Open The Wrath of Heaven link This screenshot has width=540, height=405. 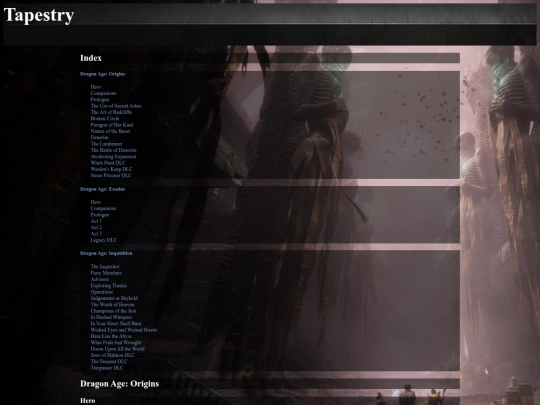(113, 304)
